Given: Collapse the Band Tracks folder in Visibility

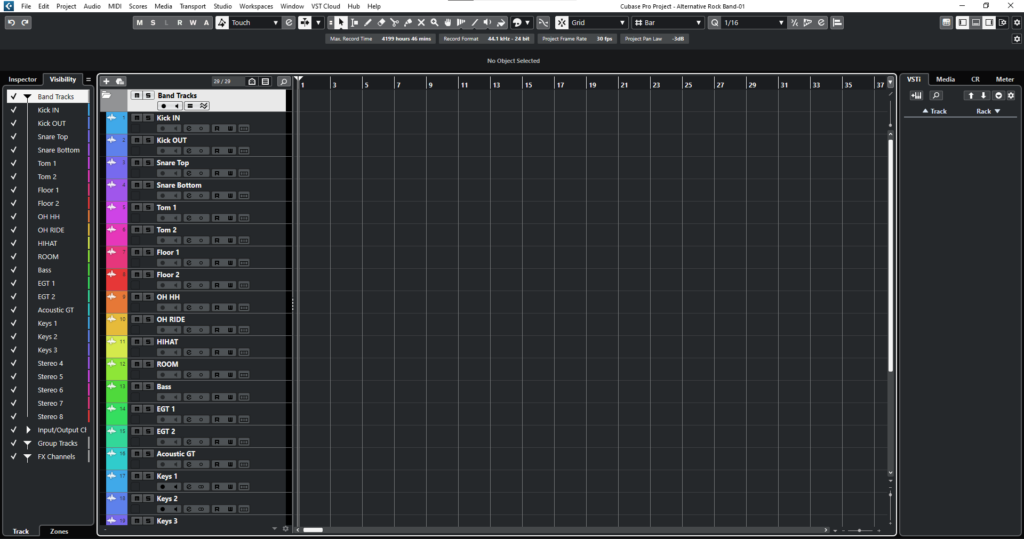Looking at the screenshot, I should [27, 97].
